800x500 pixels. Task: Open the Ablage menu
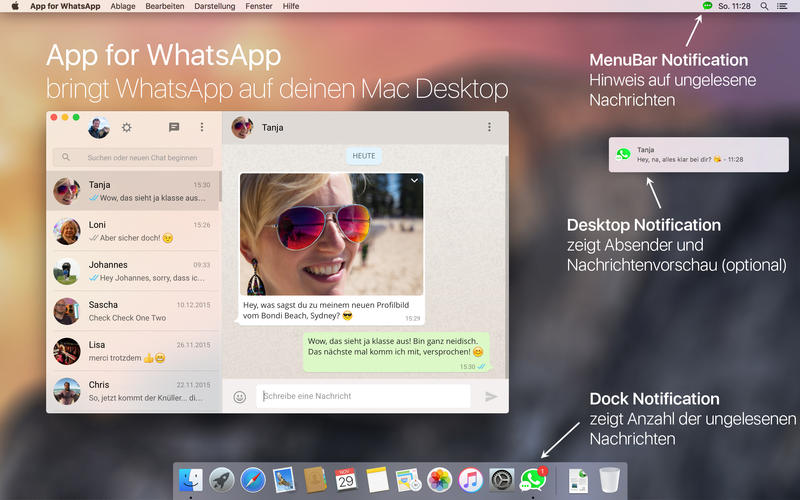(123, 6)
